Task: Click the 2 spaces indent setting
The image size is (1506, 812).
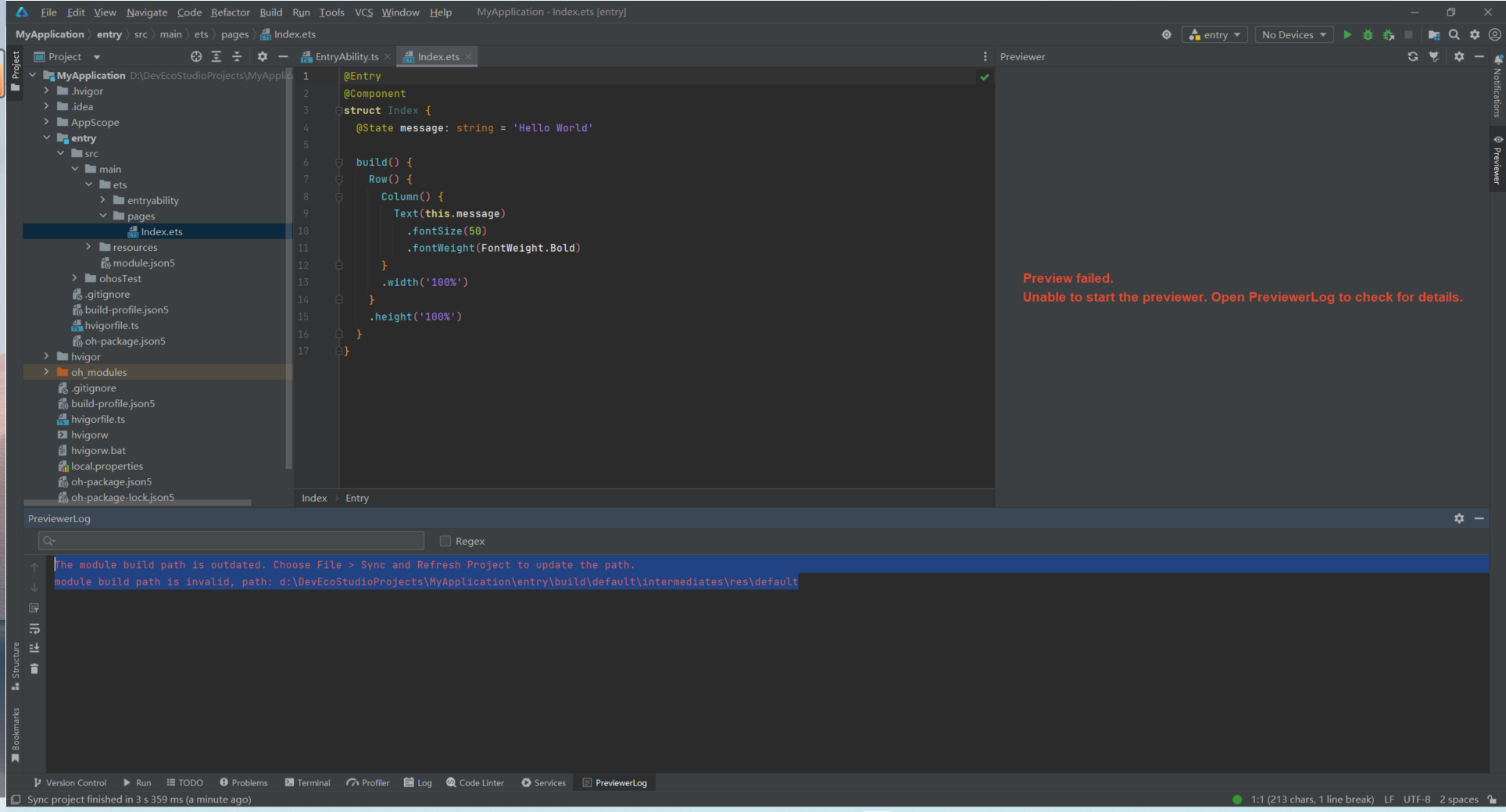Action: 1458,799
